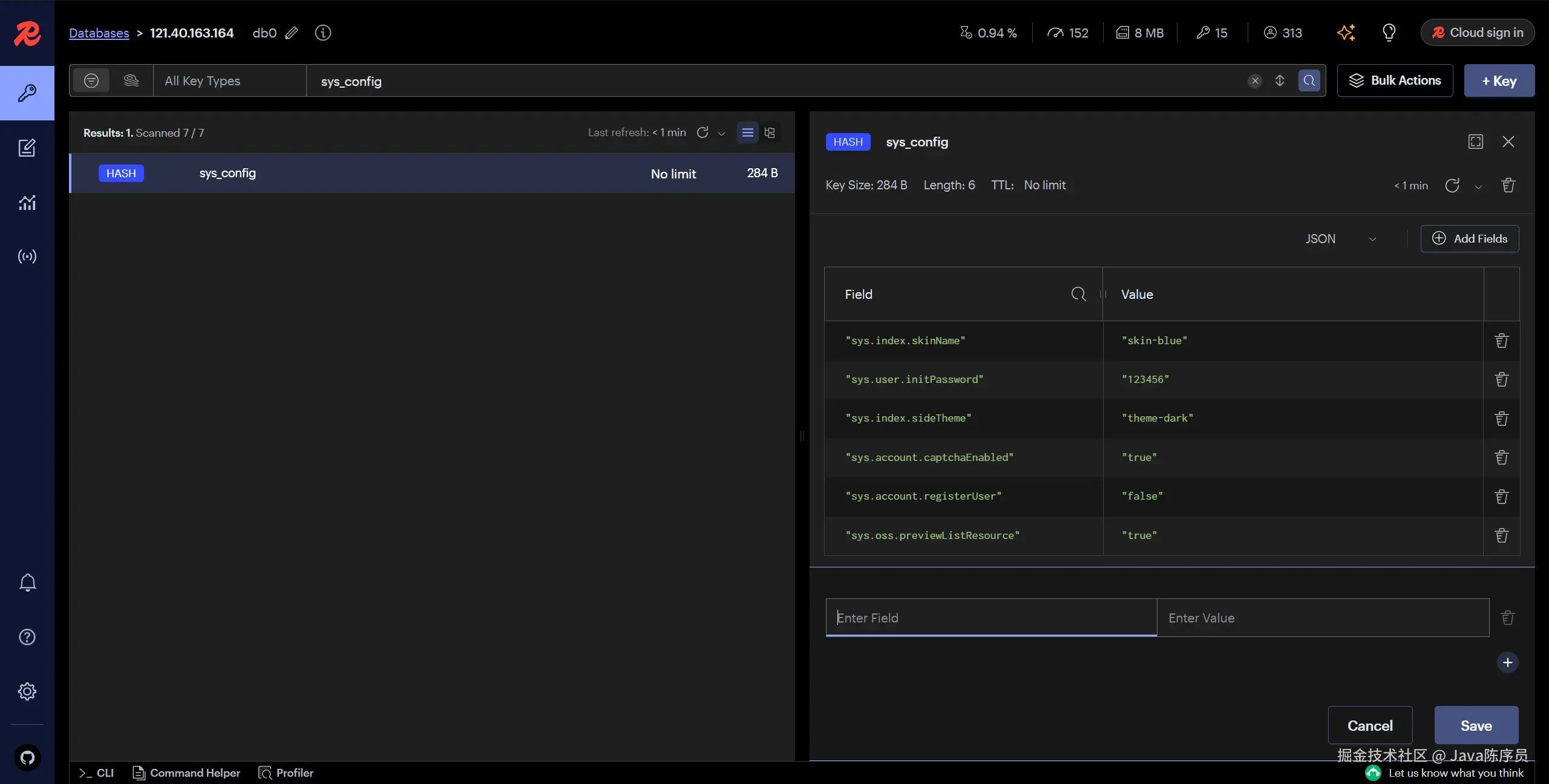
Task: Expand key list auto-refresh chevron
Action: [721, 133]
